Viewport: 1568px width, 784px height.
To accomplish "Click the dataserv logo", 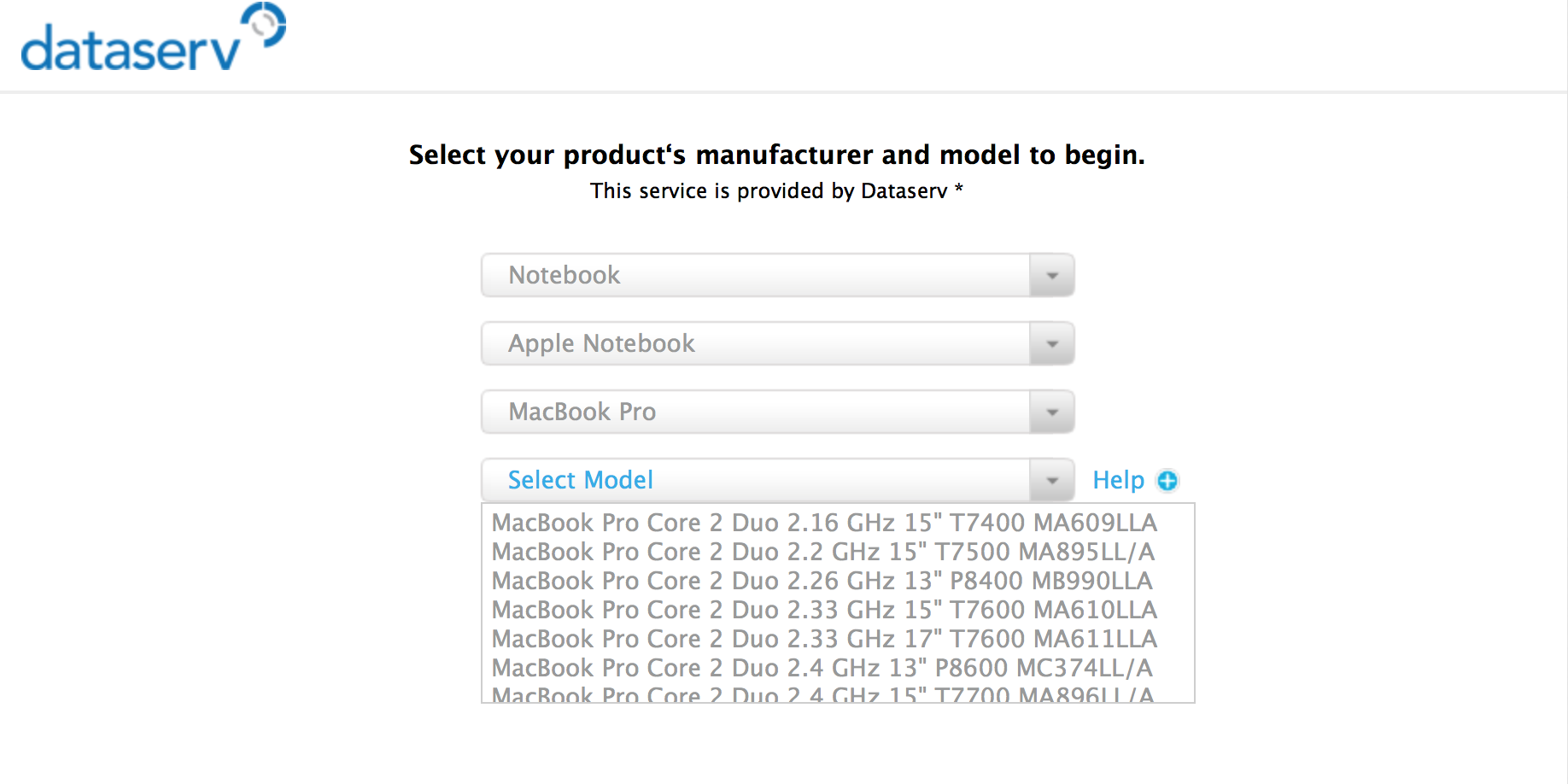I will tap(154, 38).
